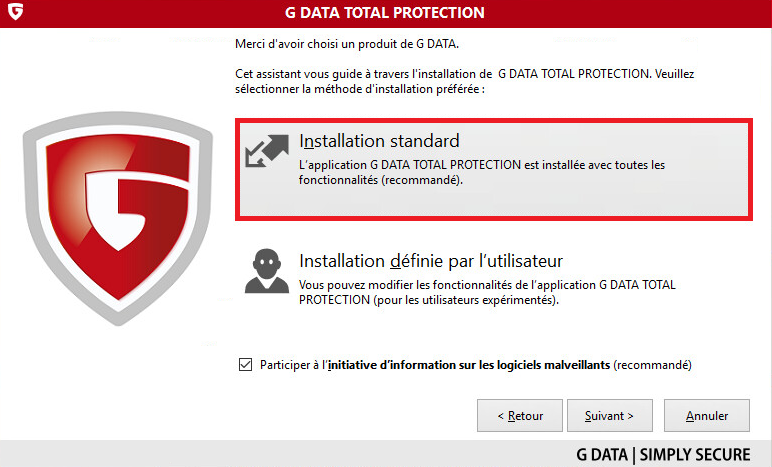This screenshot has width=772, height=467.
Task: Select the user-defined installation person icon
Action: pyautogui.click(x=267, y=271)
